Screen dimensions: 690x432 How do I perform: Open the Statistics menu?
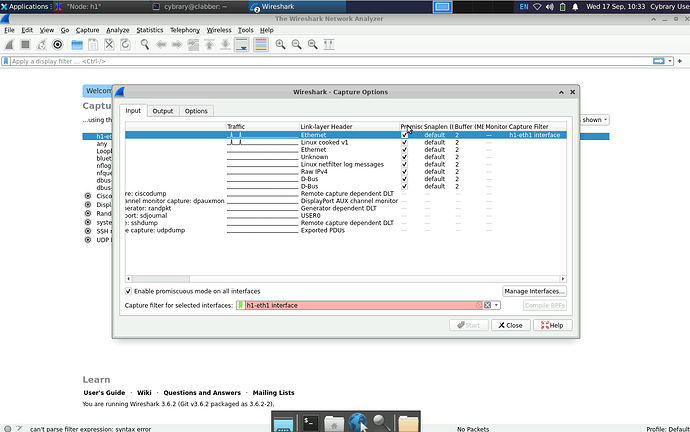149,30
